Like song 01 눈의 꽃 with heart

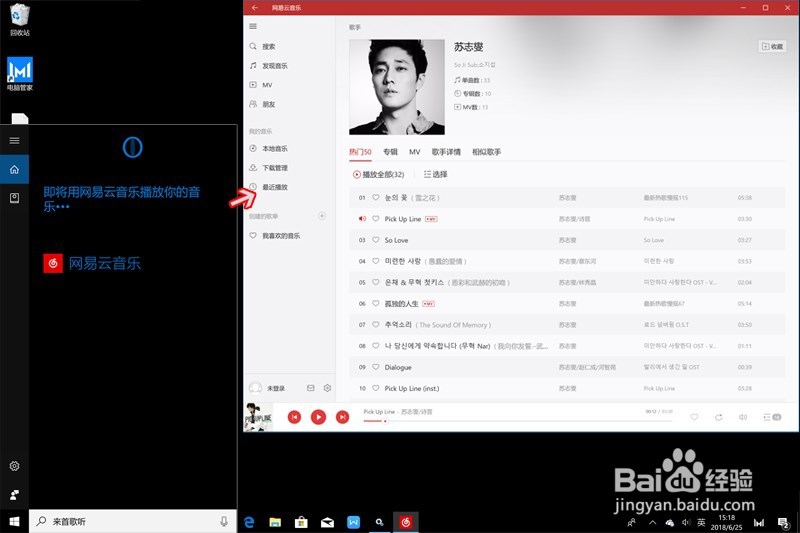[376, 197]
